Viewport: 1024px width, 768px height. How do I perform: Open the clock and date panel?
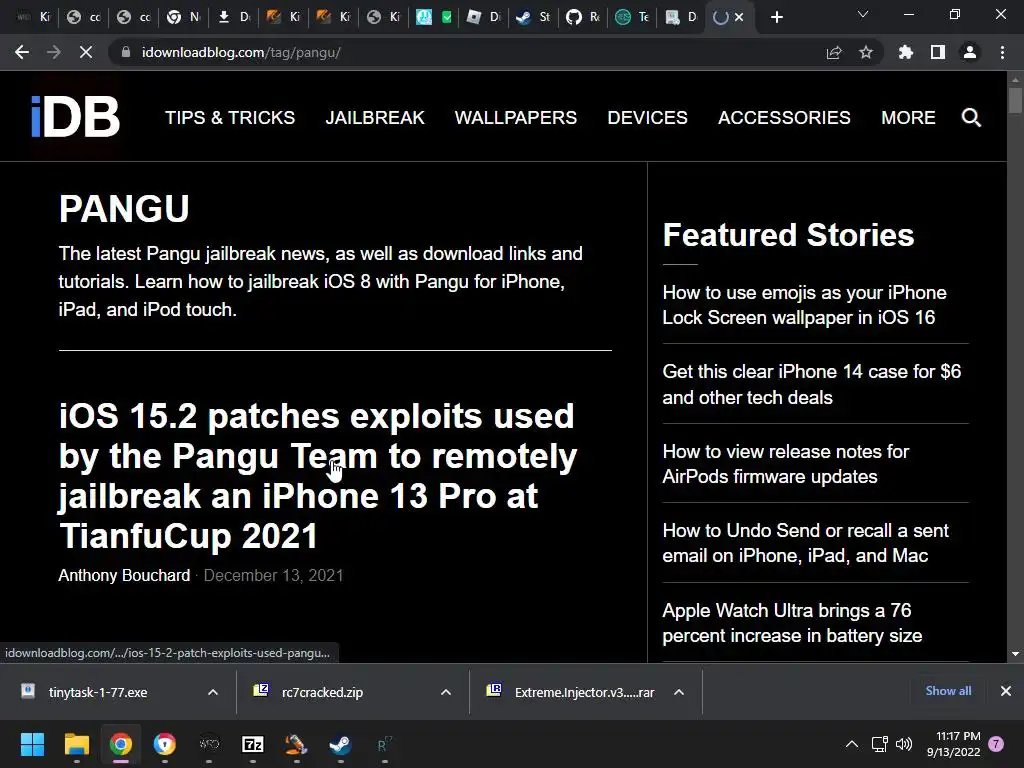click(953, 744)
